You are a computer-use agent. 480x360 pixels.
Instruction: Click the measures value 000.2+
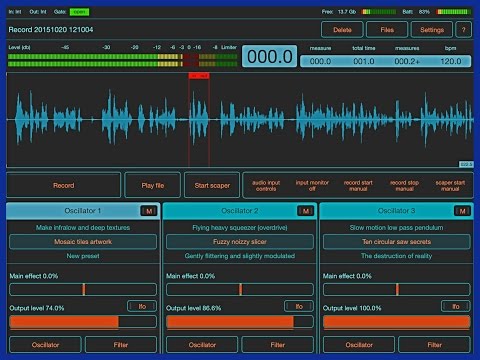(407, 61)
